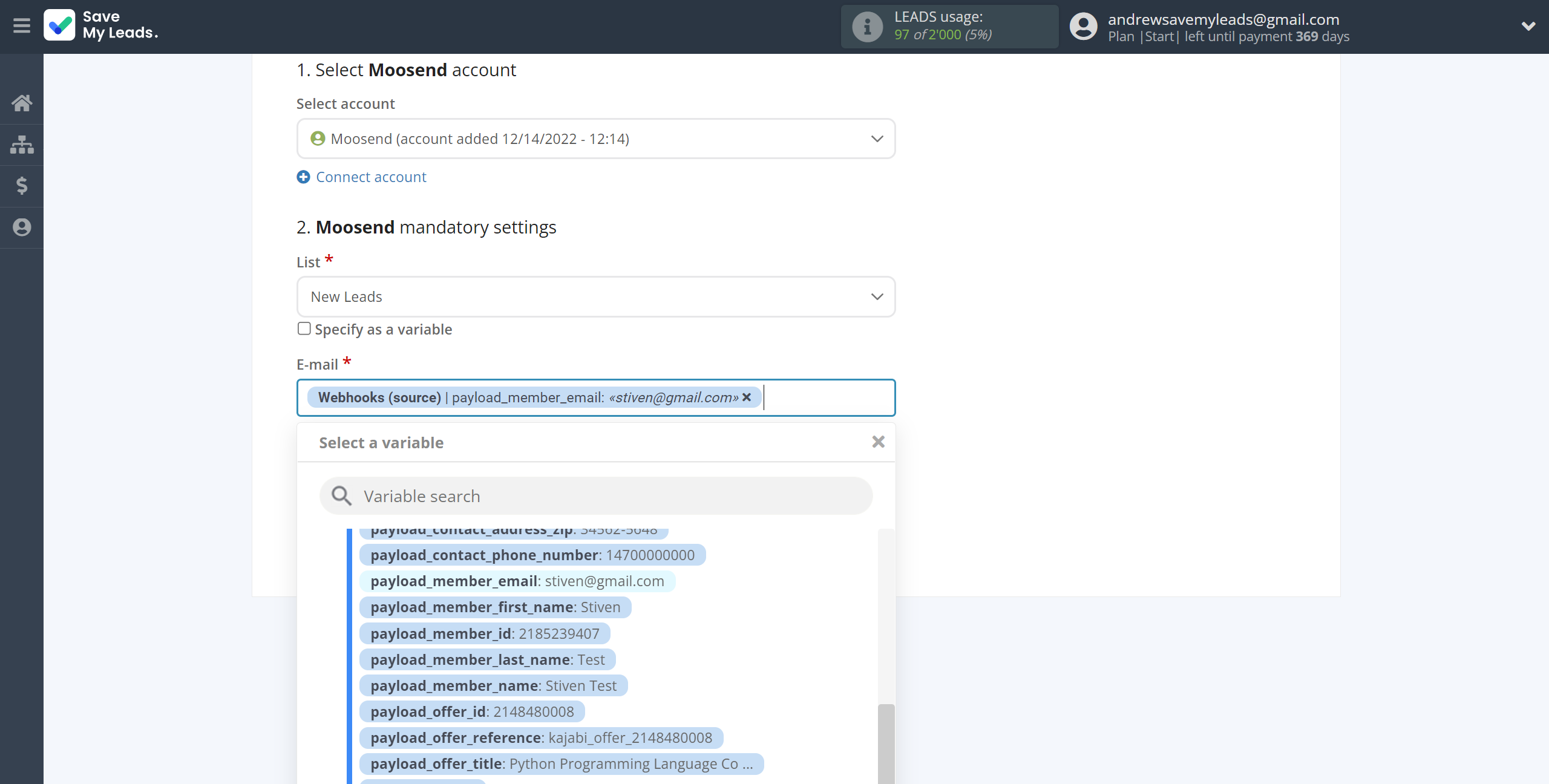1549x784 pixels.
Task: Select payload_offer_title variable
Action: coord(562,764)
